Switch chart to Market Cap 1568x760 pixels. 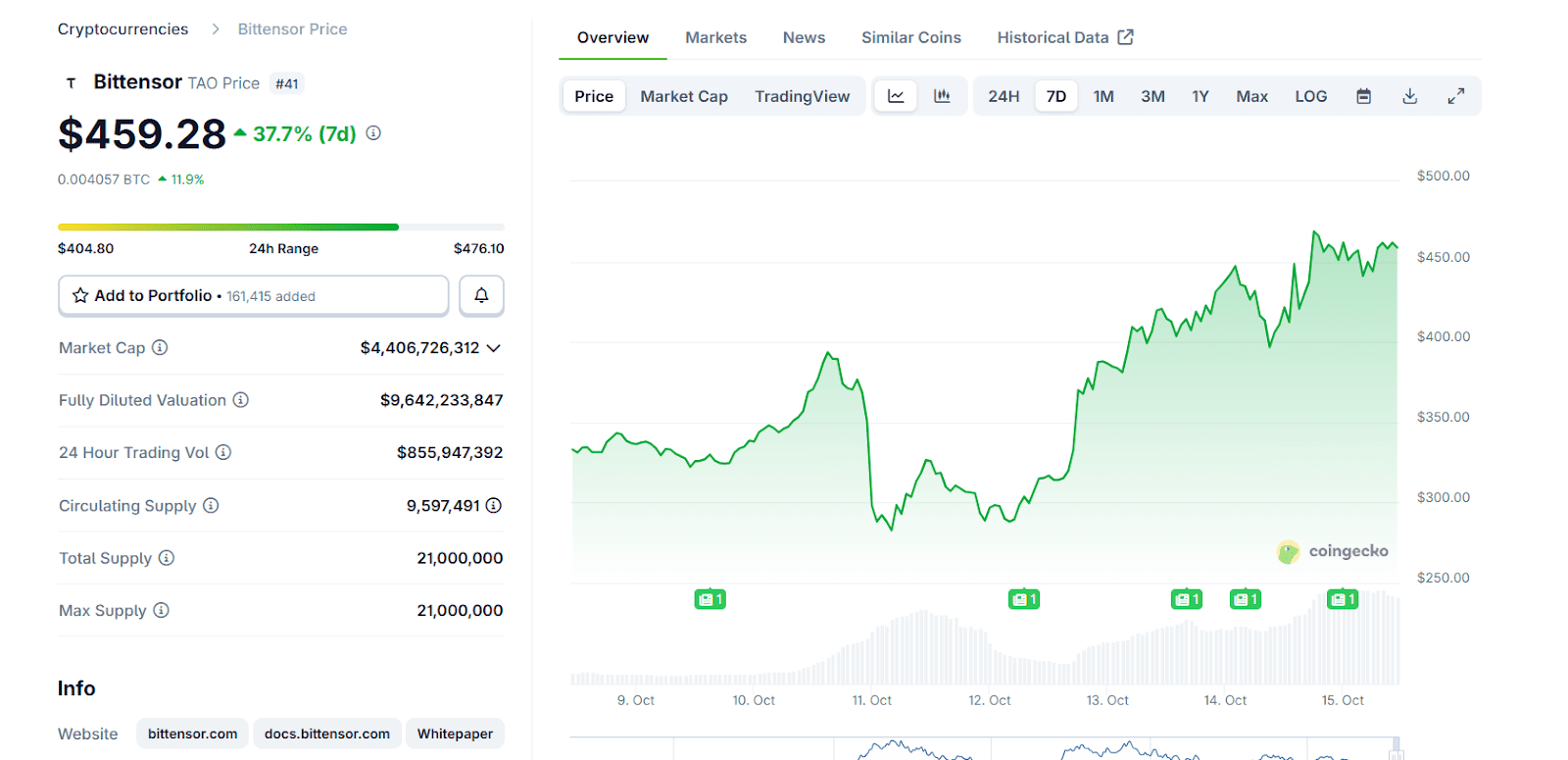pyautogui.click(x=683, y=96)
